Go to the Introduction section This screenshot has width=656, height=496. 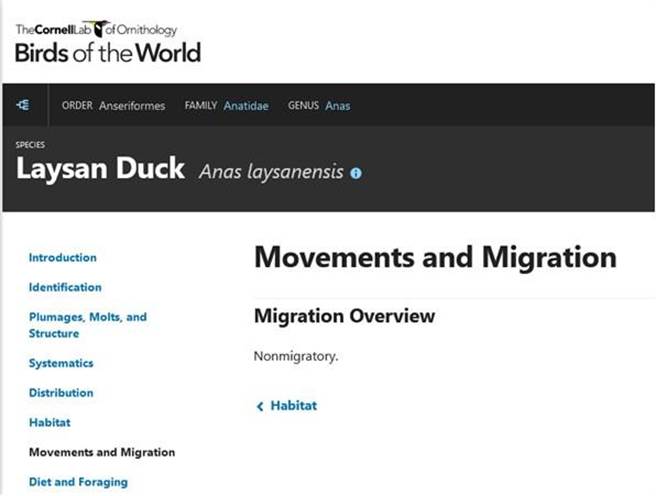(62, 258)
